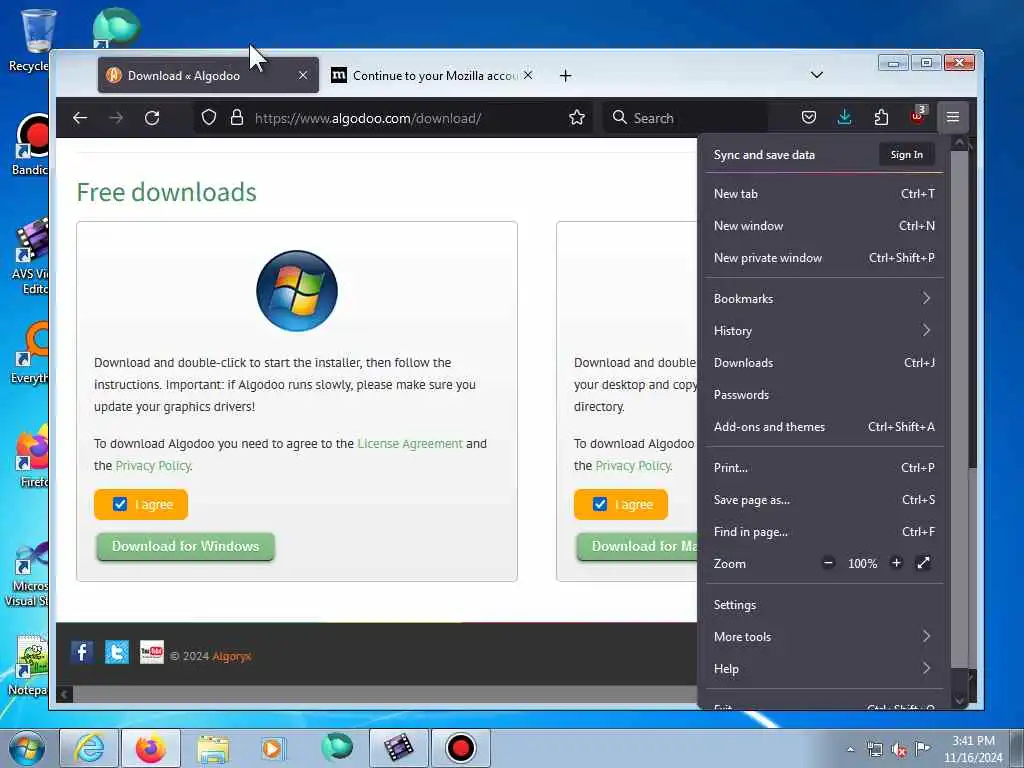Click Download for Windows button

[185, 547]
